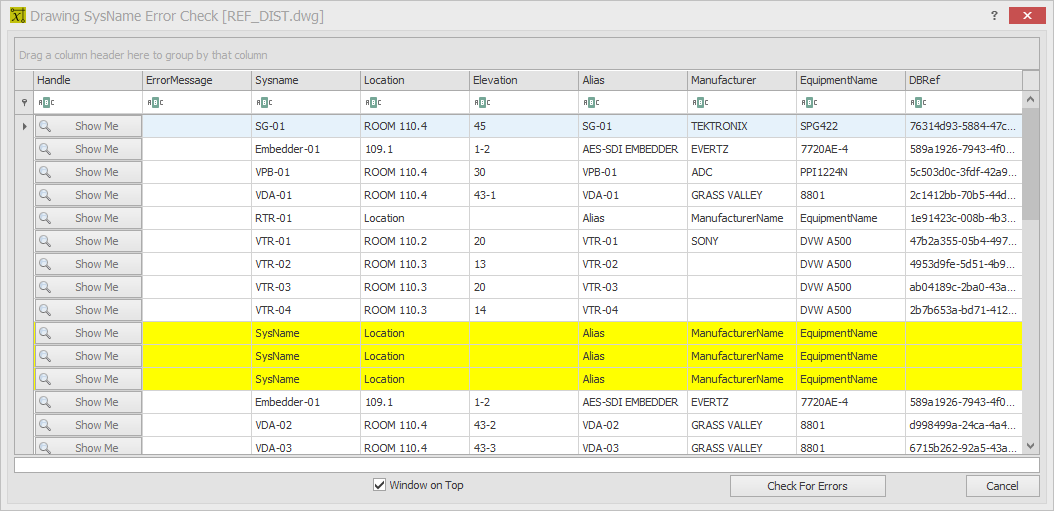Click the Cancel button
Viewport: 1054px width, 511px height.
coord(1002,485)
